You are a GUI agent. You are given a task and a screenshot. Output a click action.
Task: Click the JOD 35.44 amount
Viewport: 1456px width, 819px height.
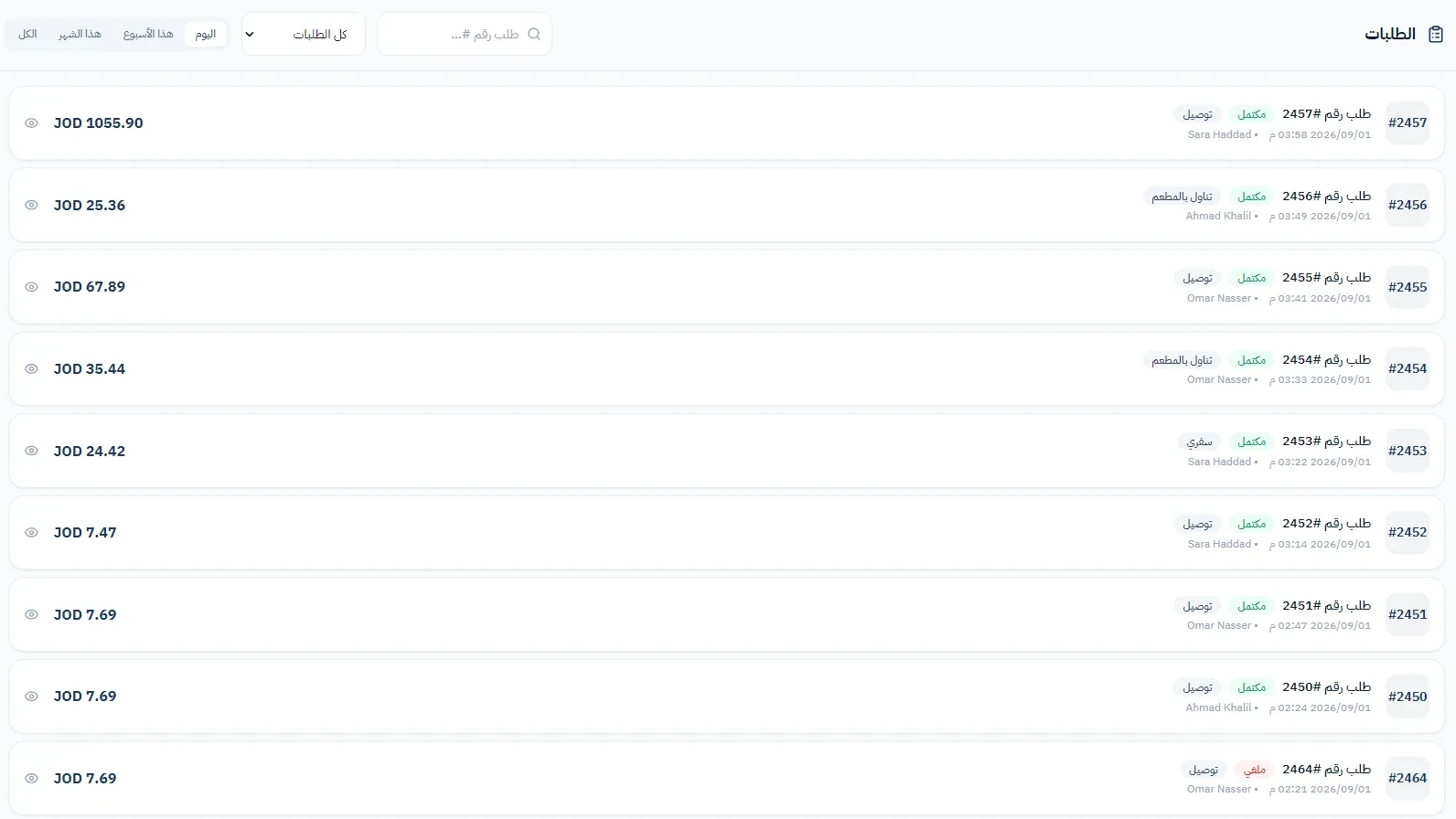click(x=90, y=369)
